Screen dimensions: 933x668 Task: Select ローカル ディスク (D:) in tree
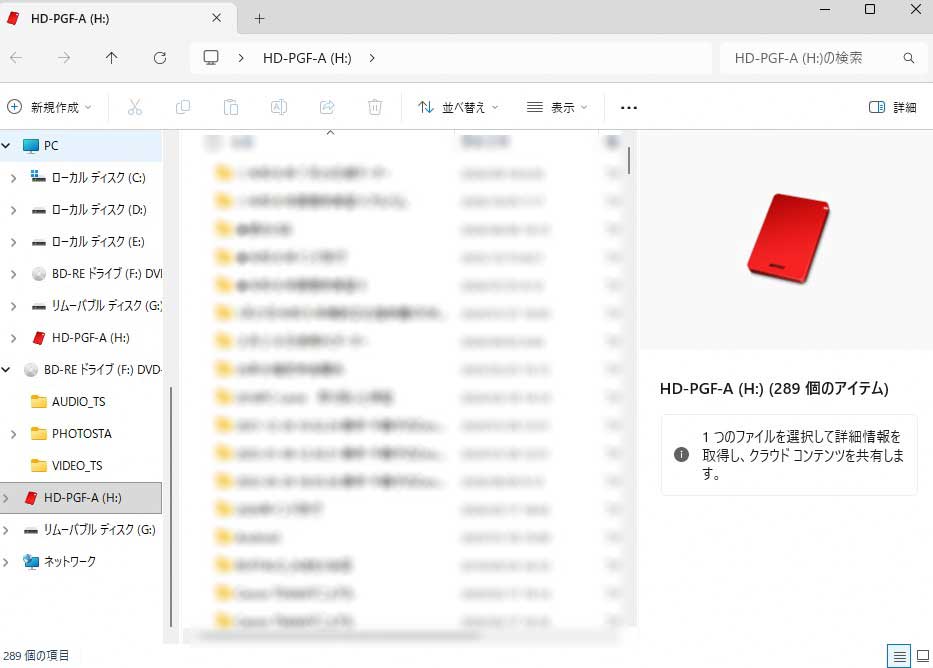(x=99, y=209)
